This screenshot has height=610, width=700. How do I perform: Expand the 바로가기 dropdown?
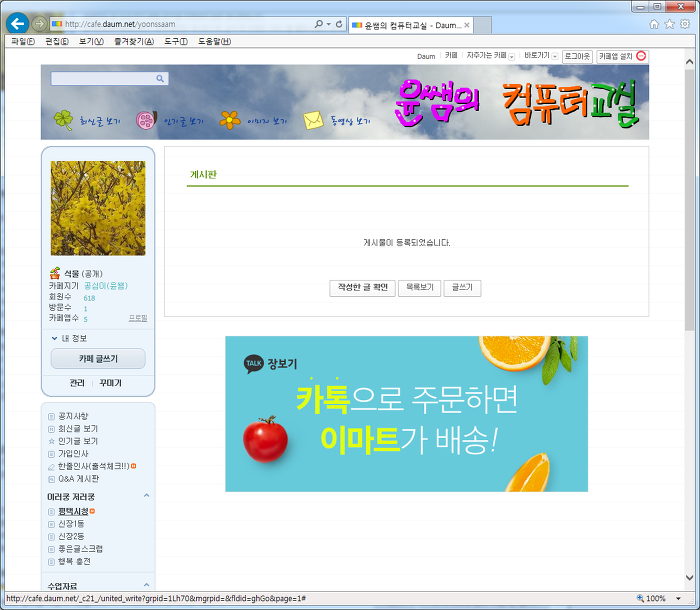[554, 56]
